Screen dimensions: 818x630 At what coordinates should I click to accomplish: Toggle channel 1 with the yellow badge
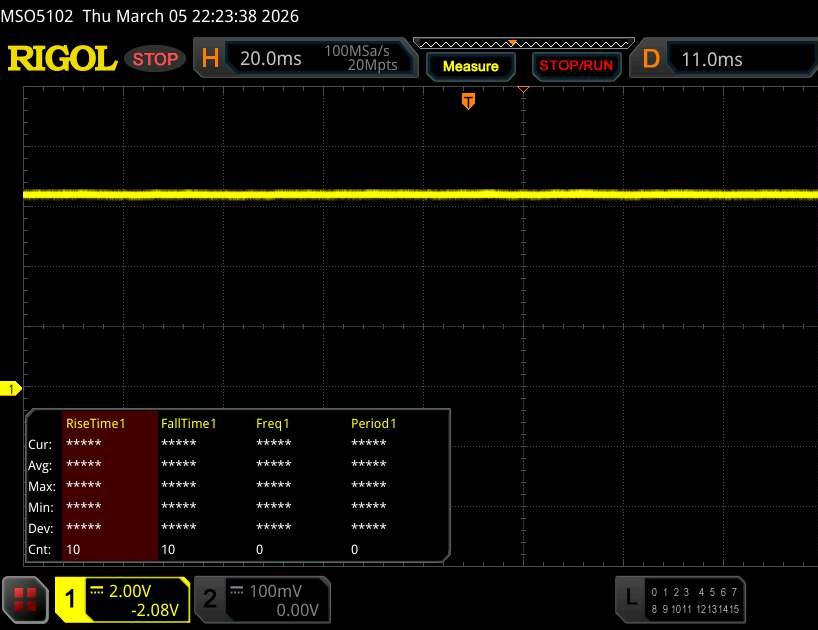71,598
